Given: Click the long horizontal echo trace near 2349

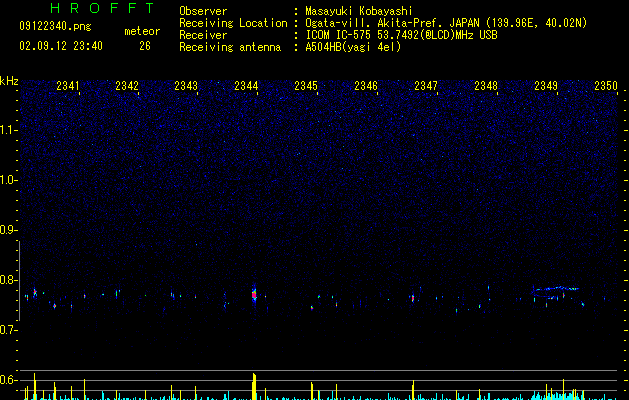Looking at the screenshot, I should pyautogui.click(x=556, y=288).
